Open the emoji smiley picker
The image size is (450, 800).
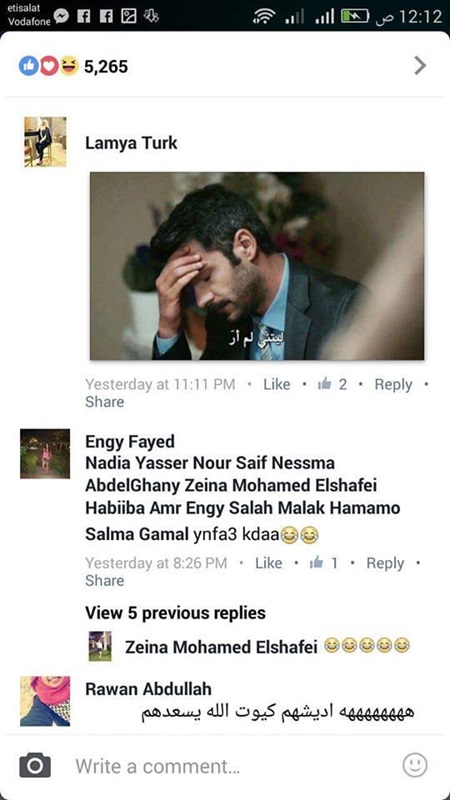point(414,765)
